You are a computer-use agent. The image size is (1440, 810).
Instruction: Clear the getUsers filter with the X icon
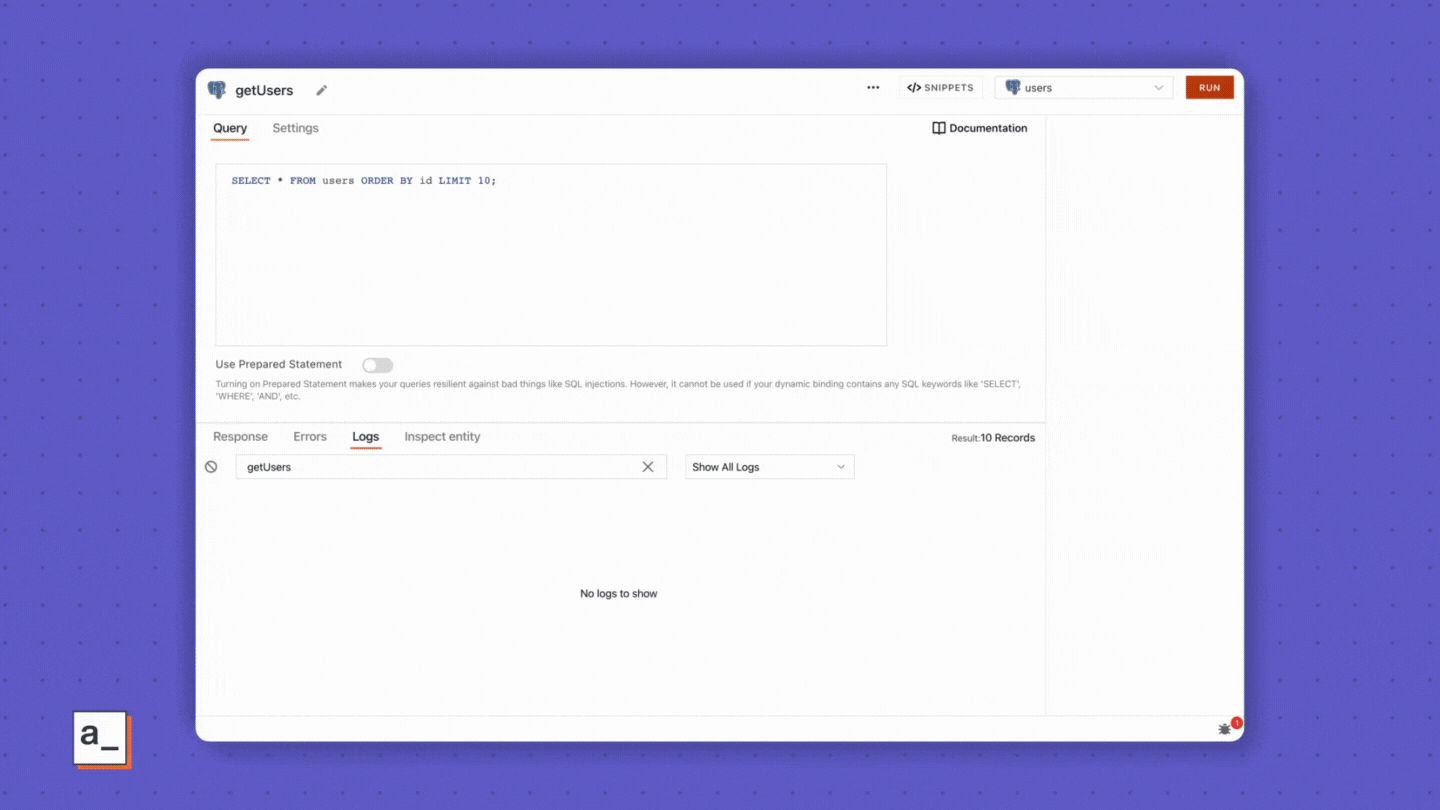click(648, 467)
